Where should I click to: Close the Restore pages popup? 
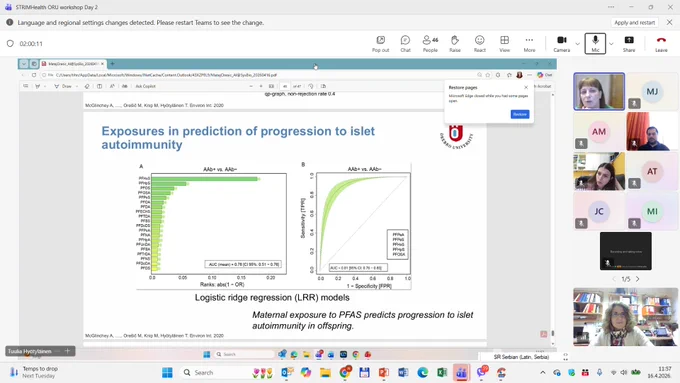tap(526, 87)
